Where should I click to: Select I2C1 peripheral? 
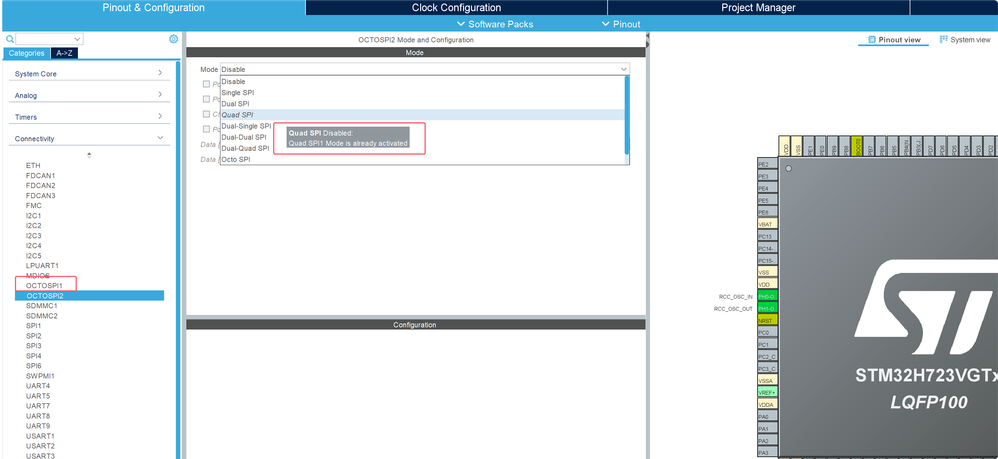34,216
